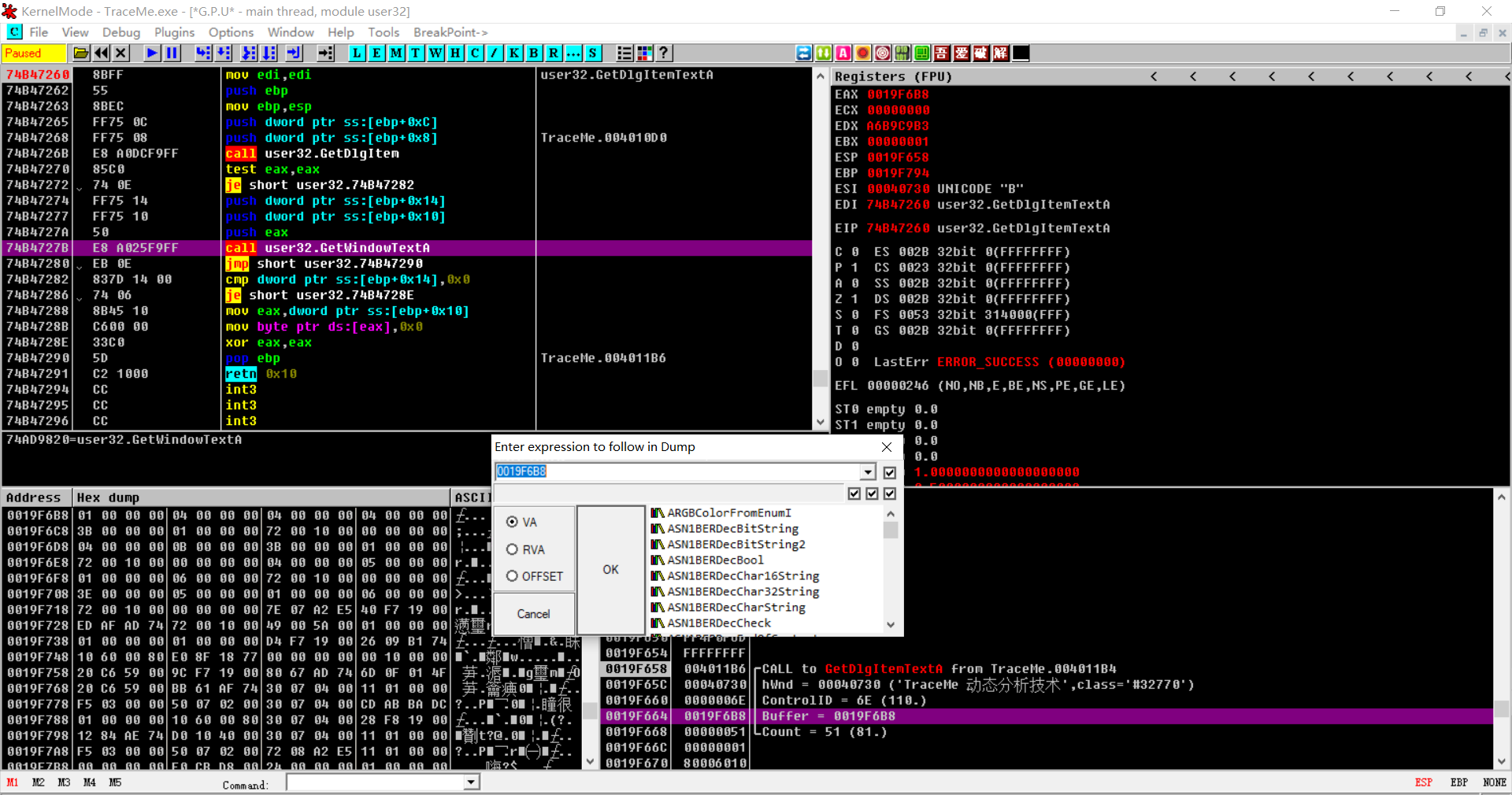Open the Options menu

point(231,32)
